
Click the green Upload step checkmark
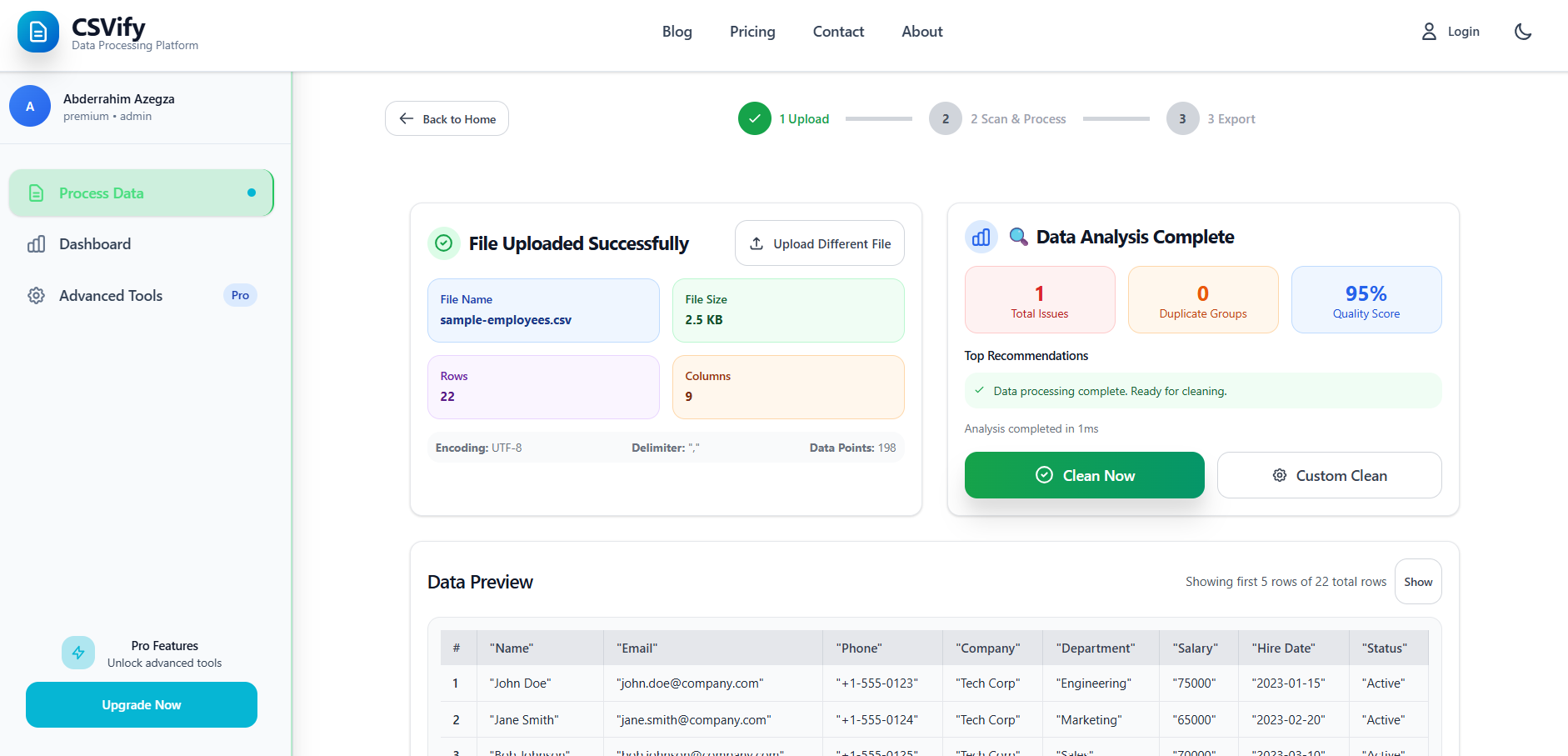coord(755,118)
